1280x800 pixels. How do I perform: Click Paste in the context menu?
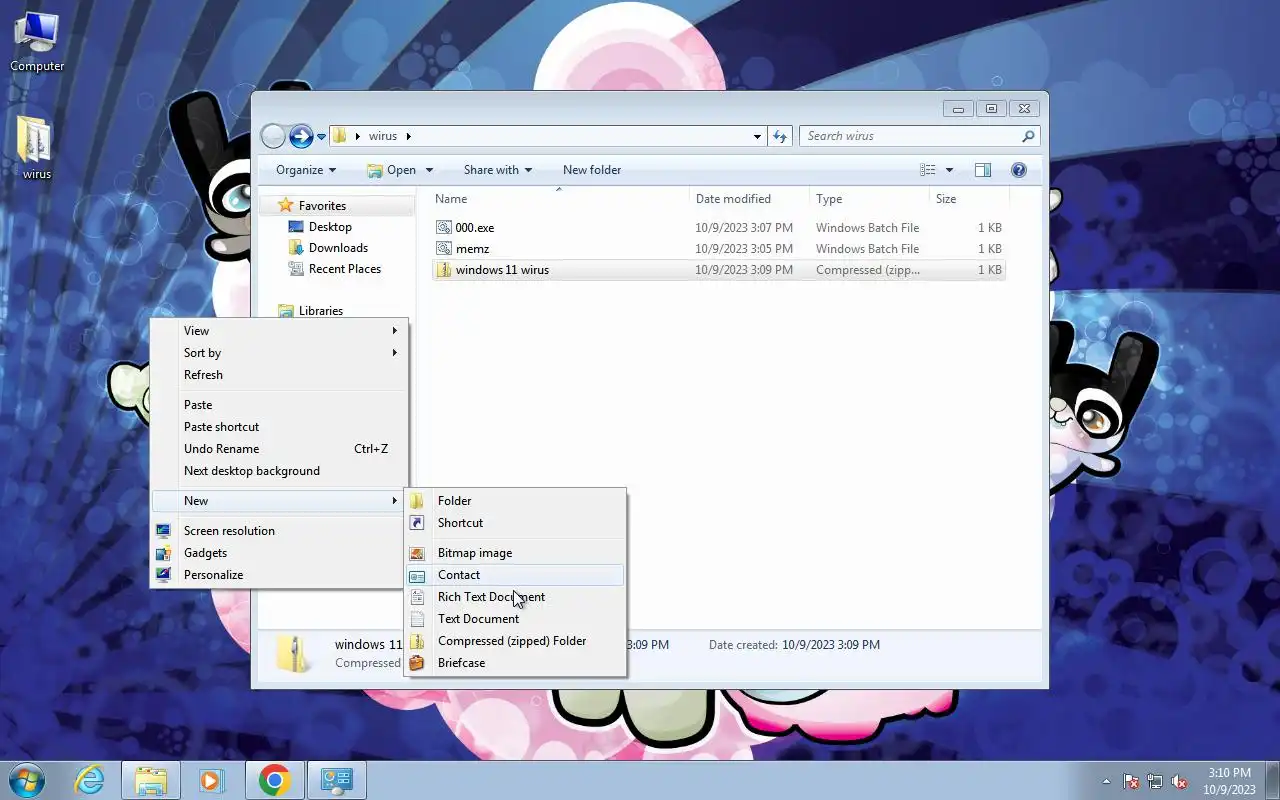(x=279, y=405)
